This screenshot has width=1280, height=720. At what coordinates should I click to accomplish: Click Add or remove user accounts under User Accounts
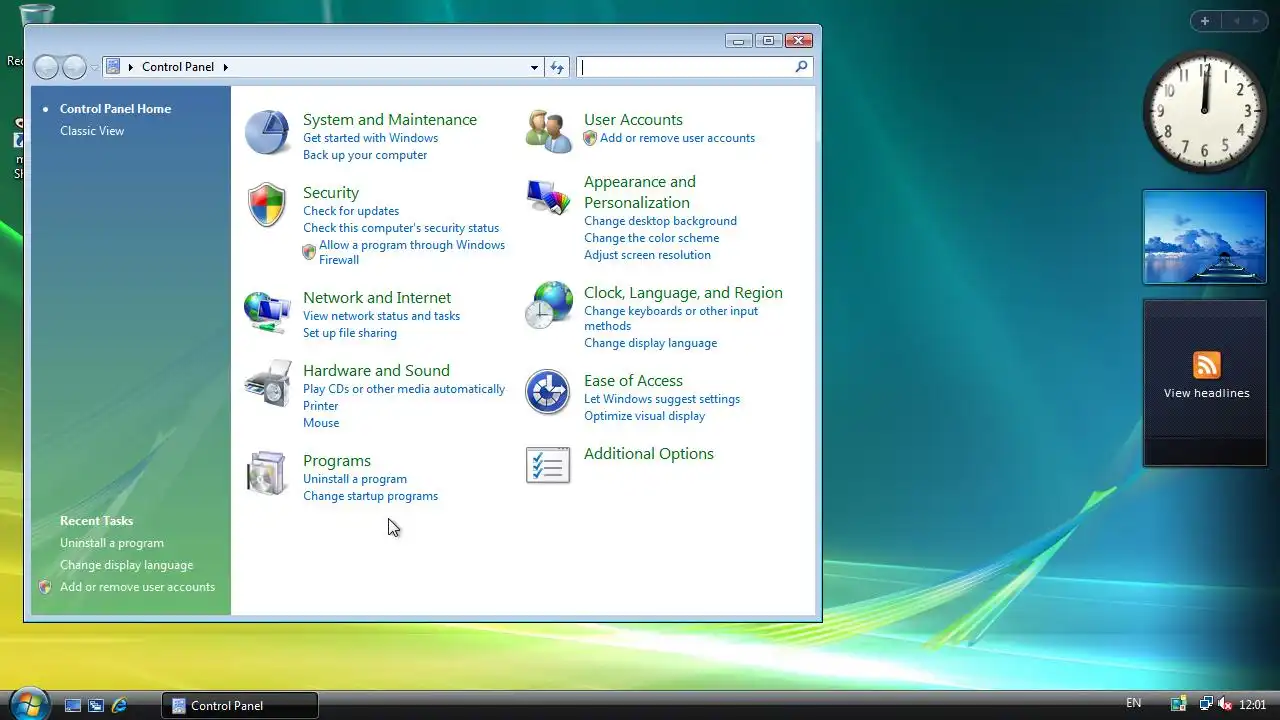point(677,138)
